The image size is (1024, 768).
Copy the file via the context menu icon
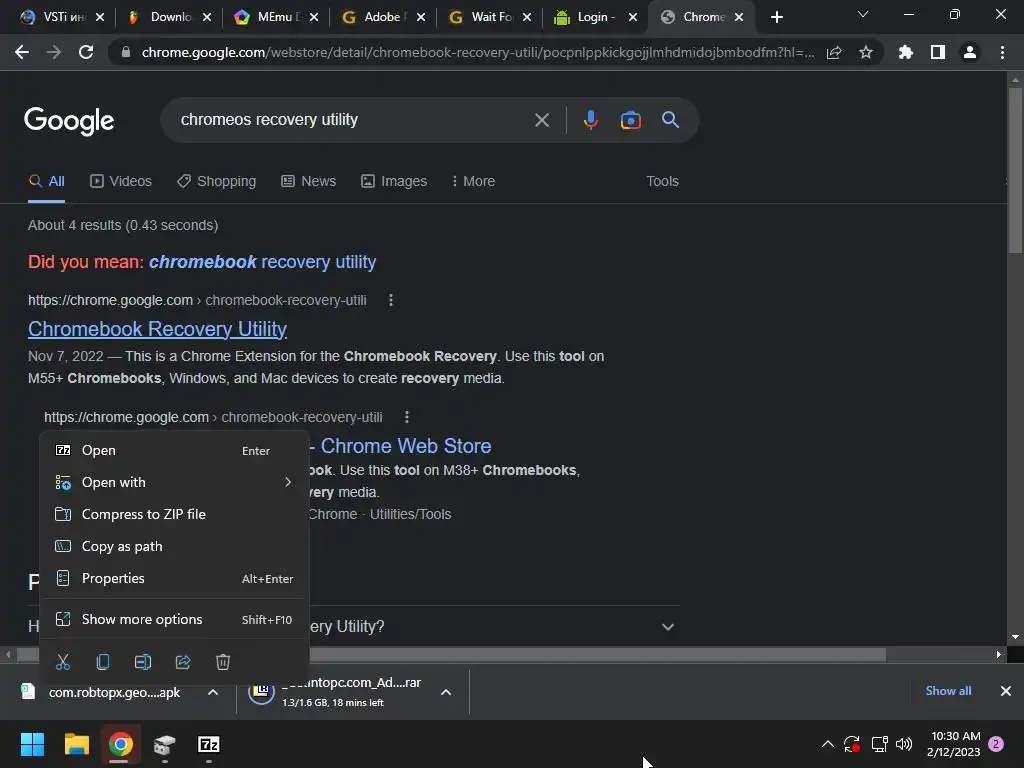(103, 662)
